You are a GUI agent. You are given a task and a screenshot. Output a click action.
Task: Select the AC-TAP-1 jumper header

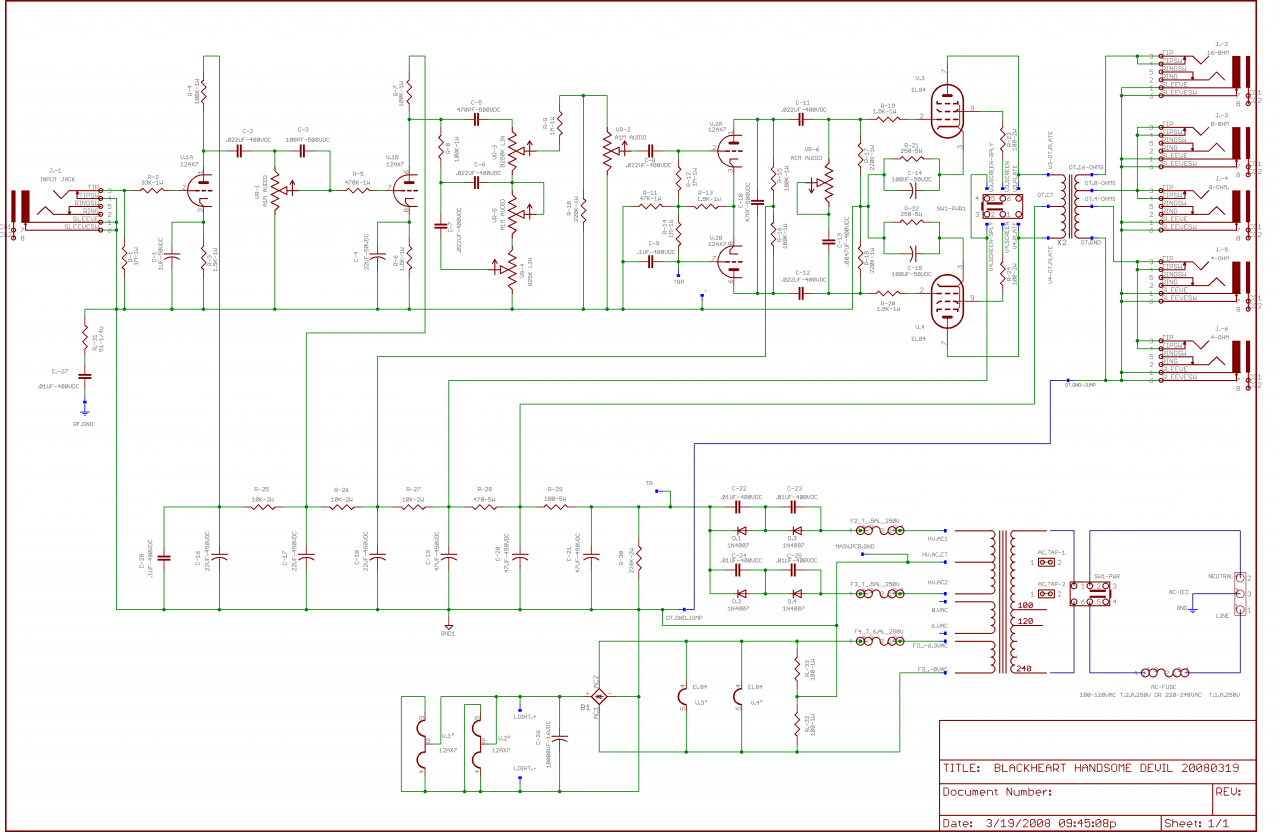pos(1047,562)
